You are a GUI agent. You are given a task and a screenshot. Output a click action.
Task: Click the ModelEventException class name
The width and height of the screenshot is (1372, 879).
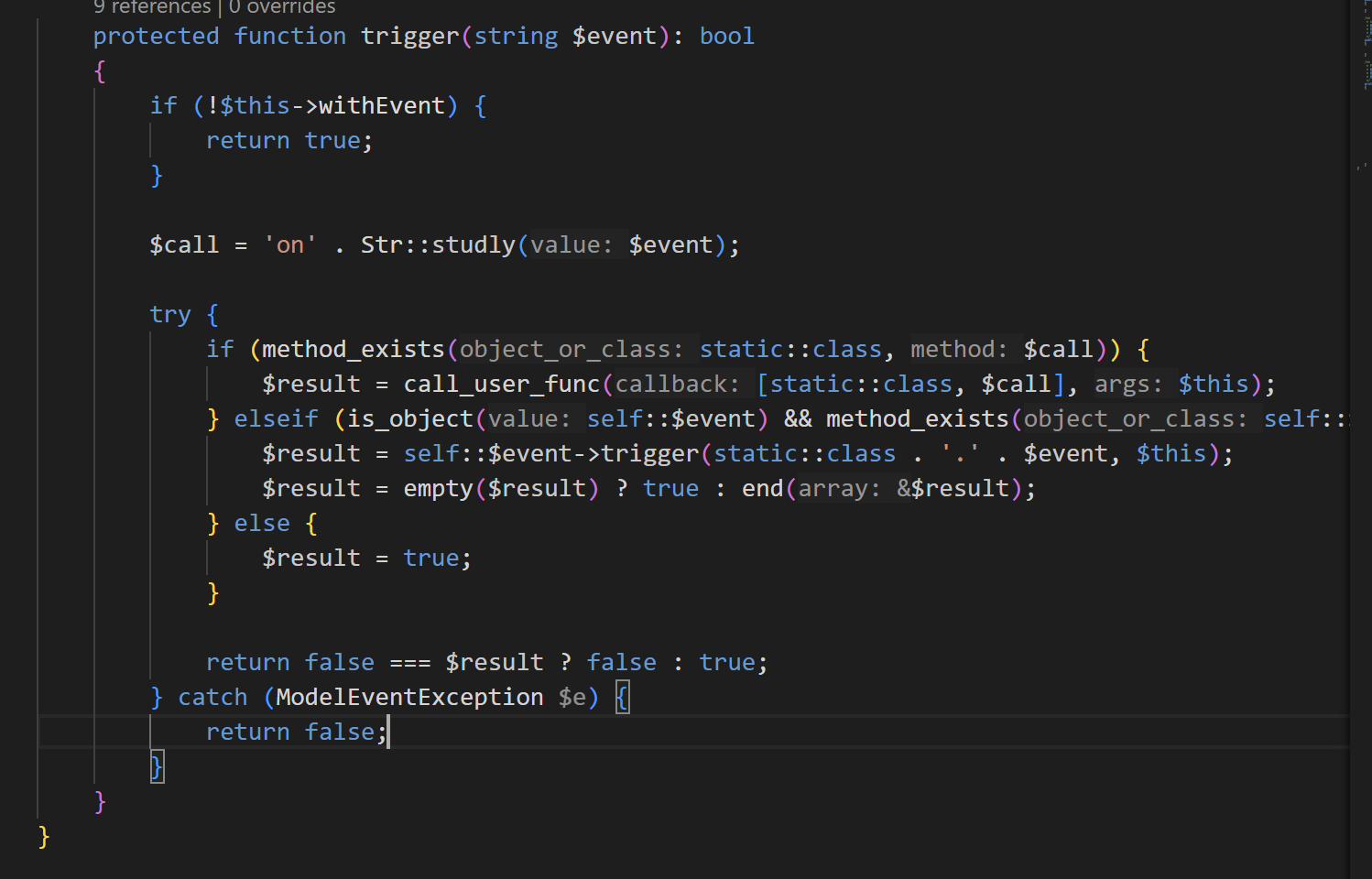(x=409, y=698)
